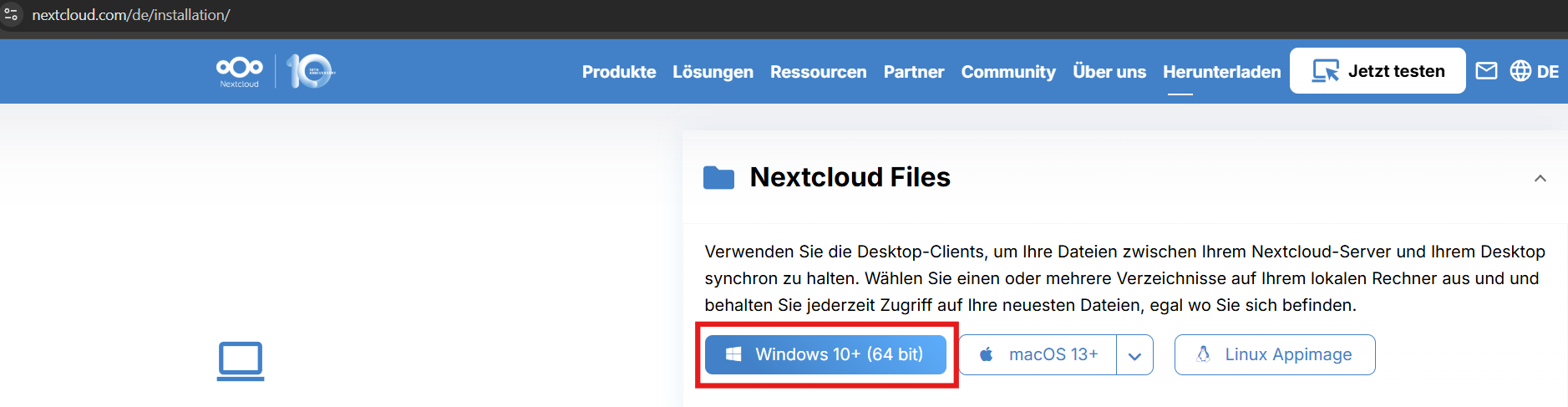Click the globe language icon
The height and width of the screenshot is (407, 1568).
1520,71
